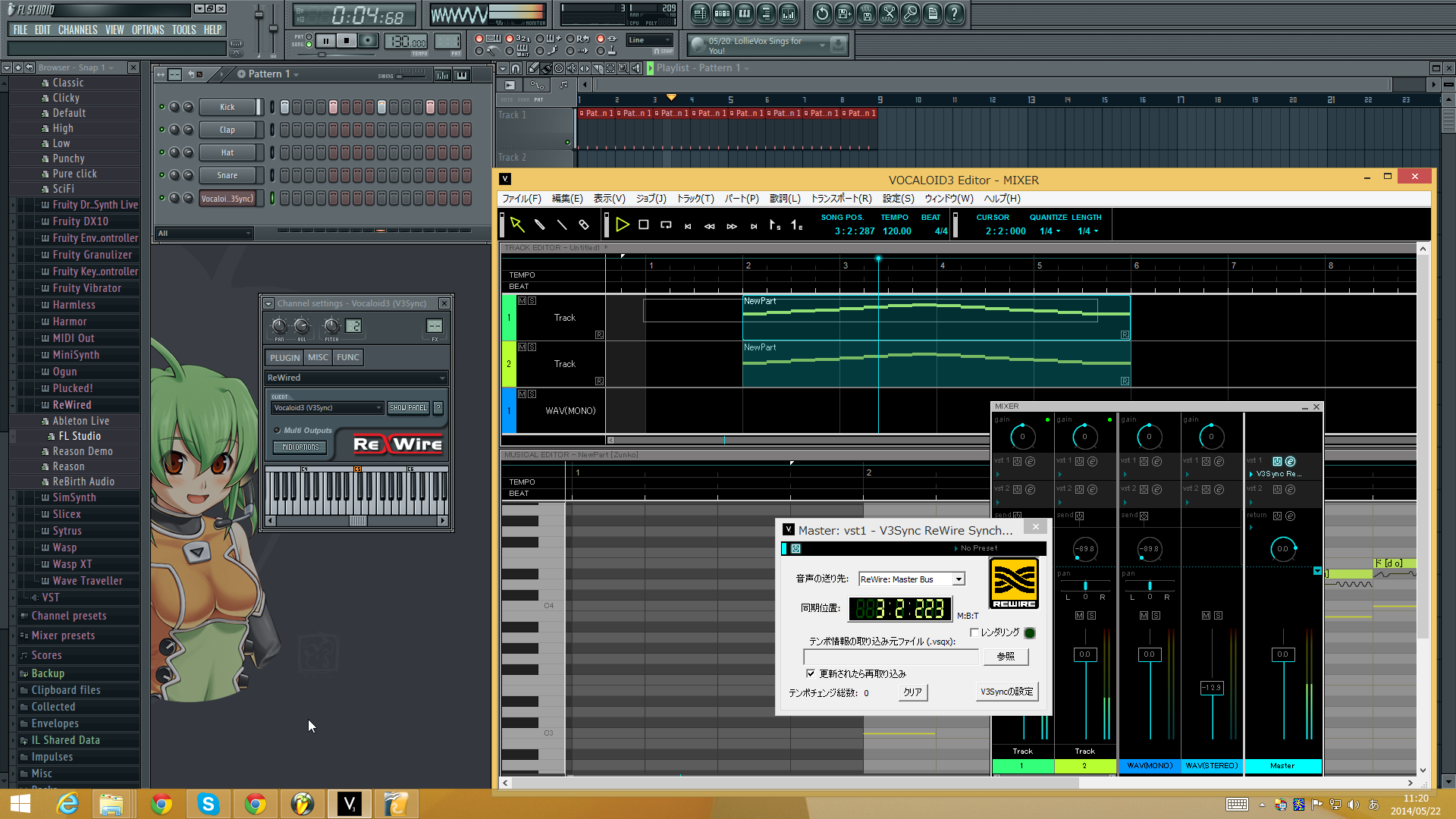Viewport: 1456px width, 819px height.
Task: Toggle レンダリング checkbox in V3Sync window
Action: tap(974, 632)
